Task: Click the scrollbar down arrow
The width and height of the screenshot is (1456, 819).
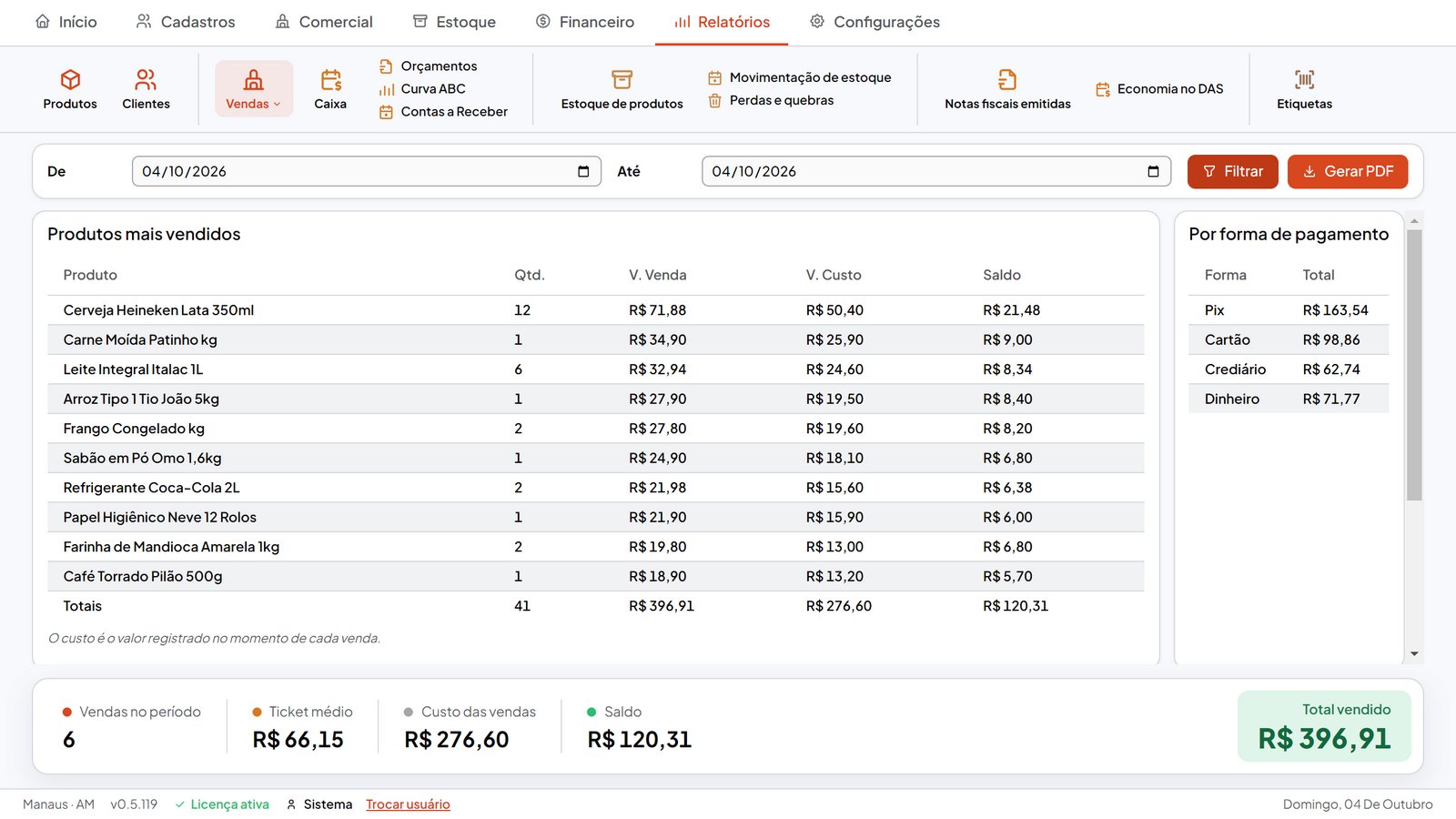Action: pyautogui.click(x=1414, y=653)
